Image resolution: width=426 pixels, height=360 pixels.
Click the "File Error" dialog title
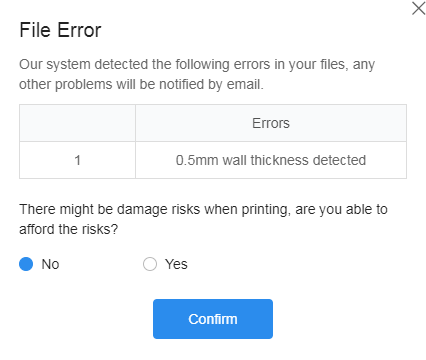(60, 30)
